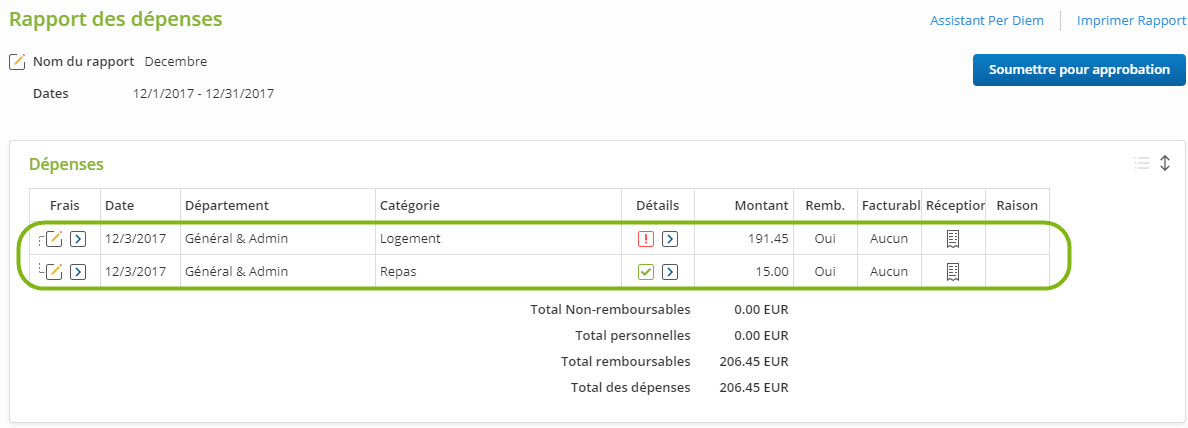Expand Logement details arrow
This screenshot has height=428, width=1188.
coord(670,239)
